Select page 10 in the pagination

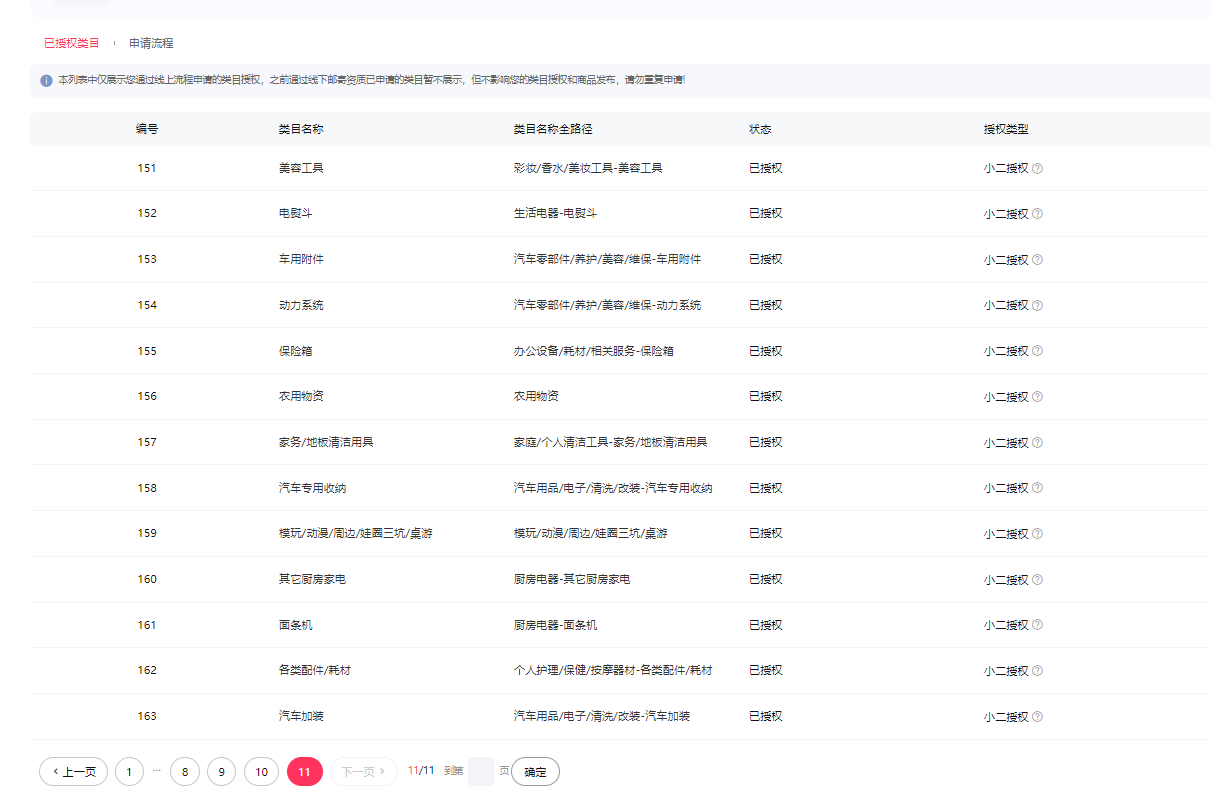pos(261,771)
